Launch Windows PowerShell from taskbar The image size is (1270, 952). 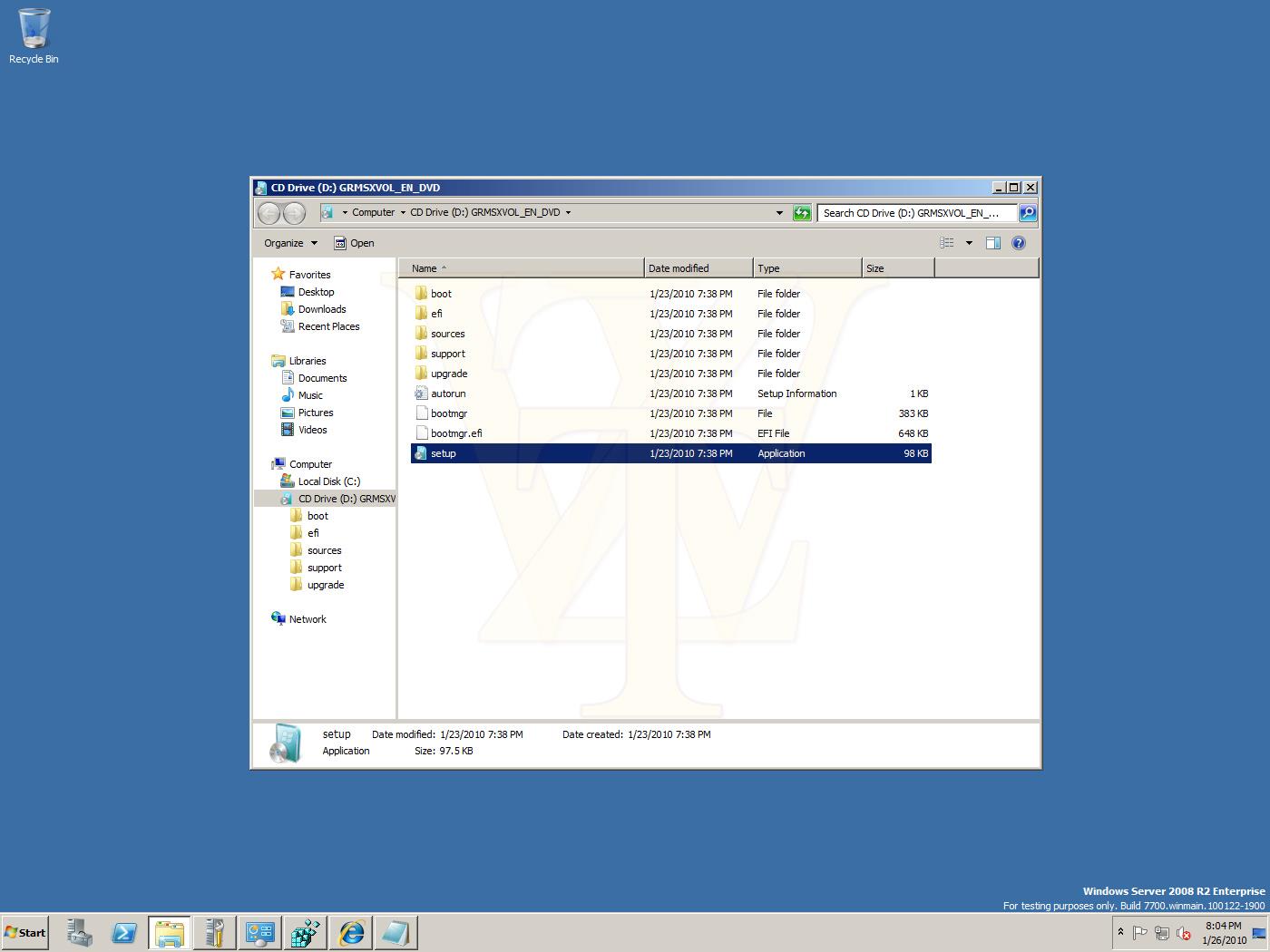tap(124, 932)
